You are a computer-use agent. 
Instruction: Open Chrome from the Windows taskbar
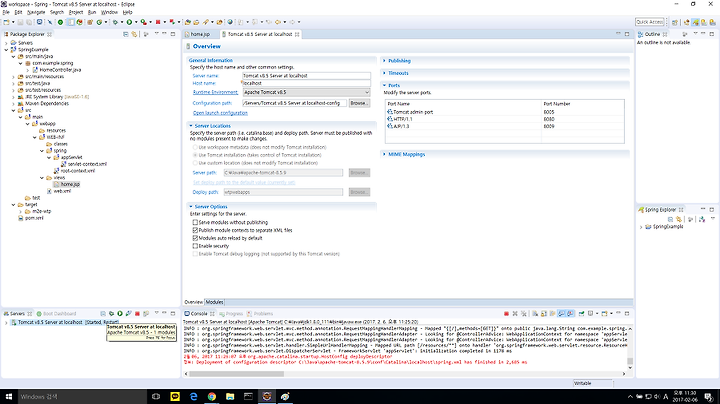point(212,396)
